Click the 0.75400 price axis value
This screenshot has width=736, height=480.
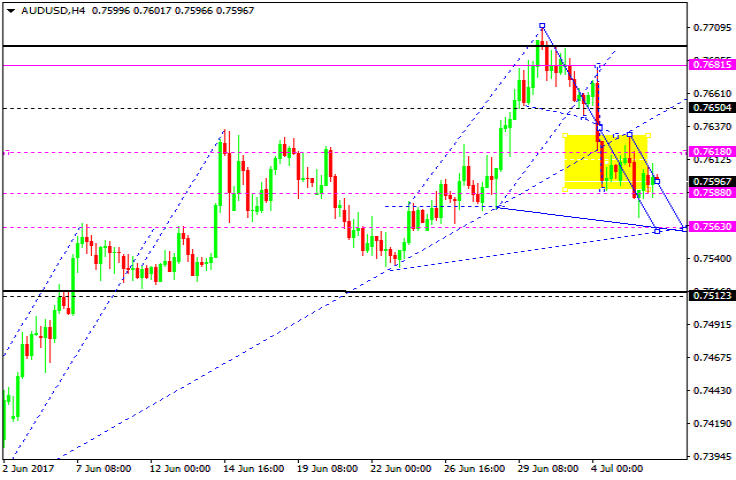click(x=711, y=258)
